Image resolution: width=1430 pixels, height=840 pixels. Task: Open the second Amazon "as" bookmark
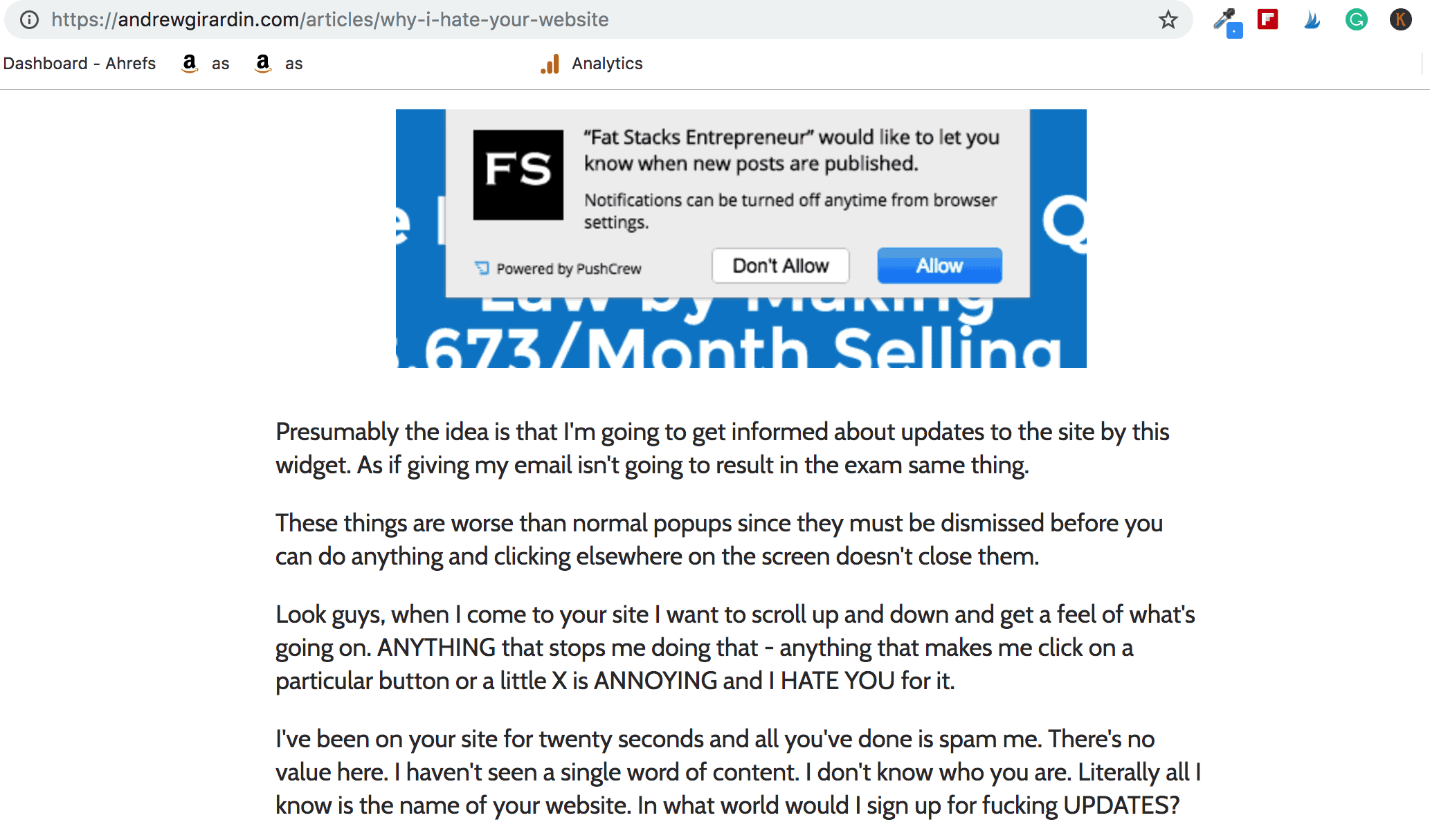pyautogui.click(x=279, y=64)
